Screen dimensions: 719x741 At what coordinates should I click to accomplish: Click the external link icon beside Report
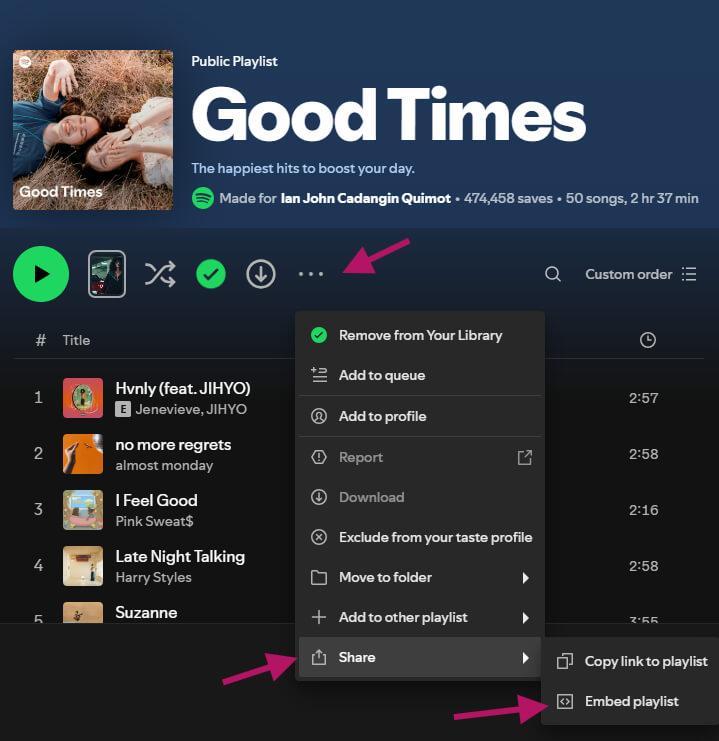coord(525,457)
